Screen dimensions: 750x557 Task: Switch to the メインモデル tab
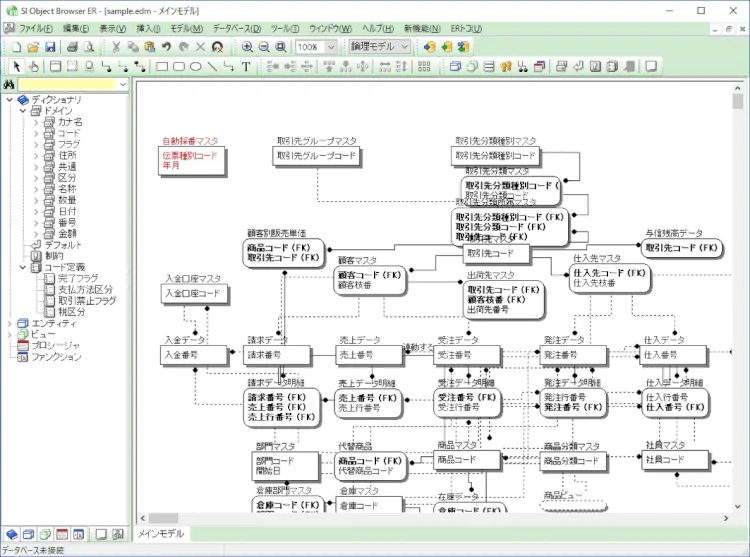pyautogui.click(x=160, y=534)
